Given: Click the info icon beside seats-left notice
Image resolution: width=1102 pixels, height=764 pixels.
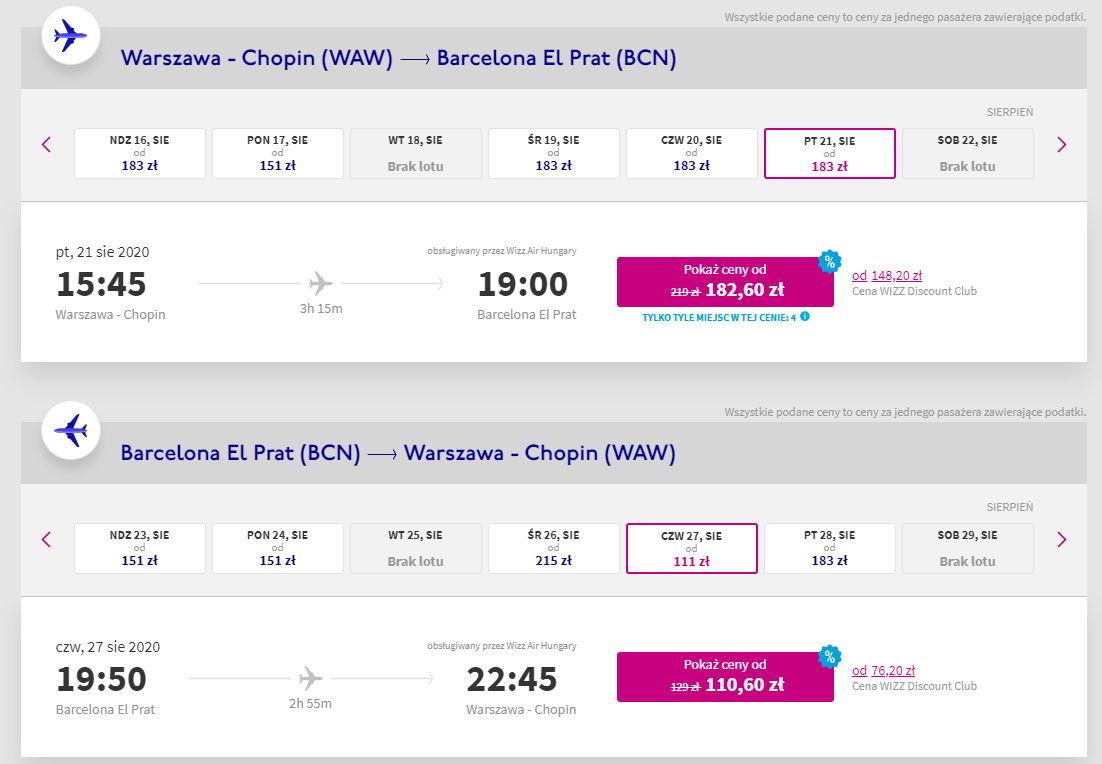Looking at the screenshot, I should tap(805, 317).
